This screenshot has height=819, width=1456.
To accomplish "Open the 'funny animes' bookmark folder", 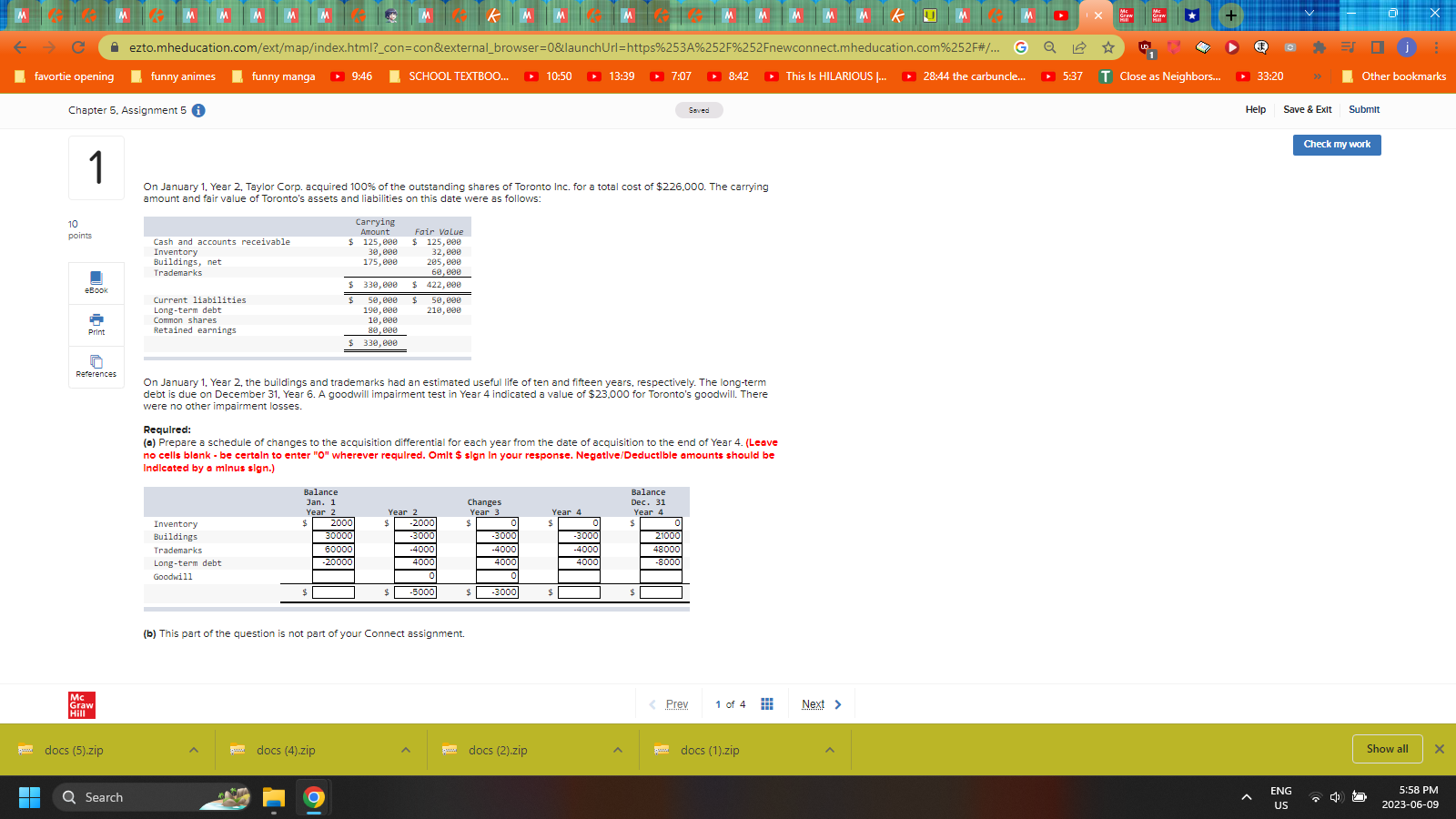I will 173,76.
